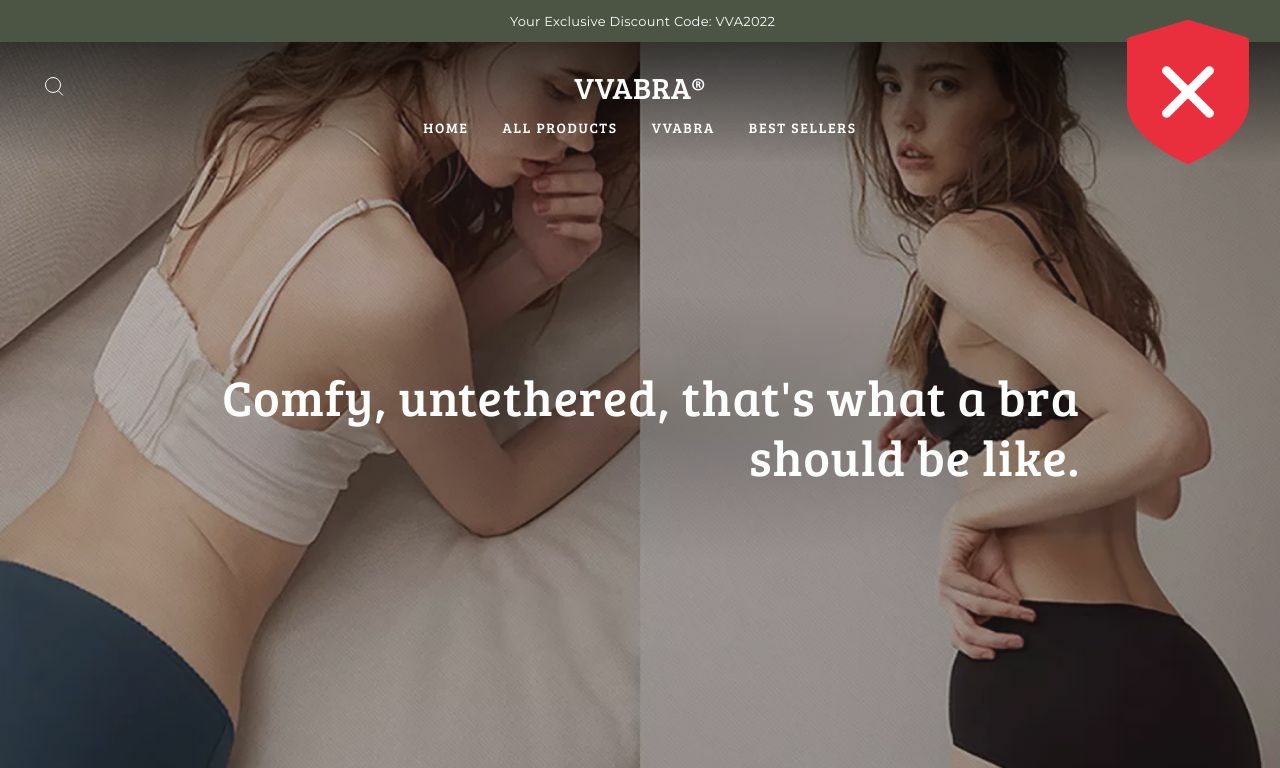Click the VVABRA® store logo
Image resolution: width=1280 pixels, height=768 pixels.
tap(640, 88)
